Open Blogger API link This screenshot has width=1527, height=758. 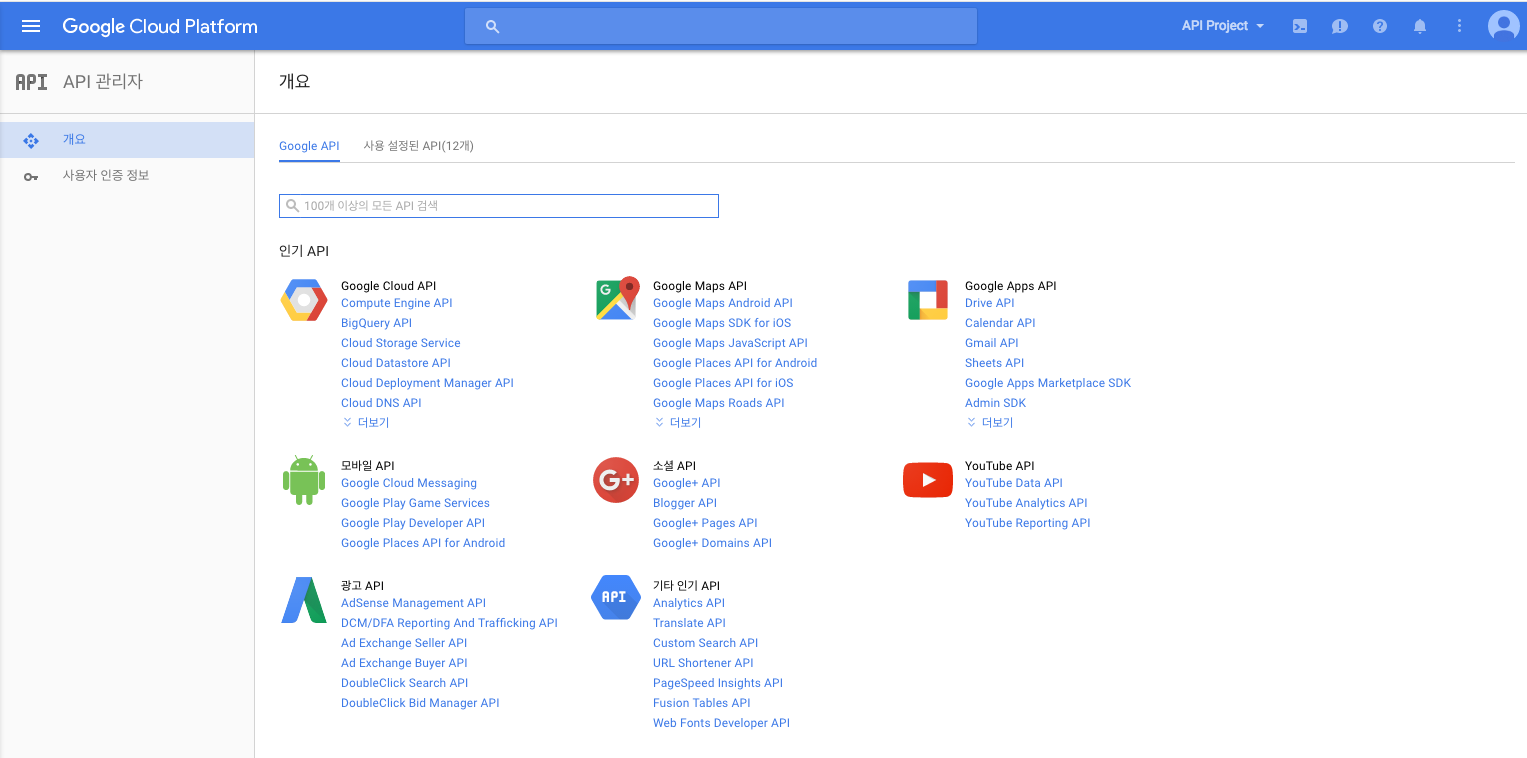click(x=685, y=503)
